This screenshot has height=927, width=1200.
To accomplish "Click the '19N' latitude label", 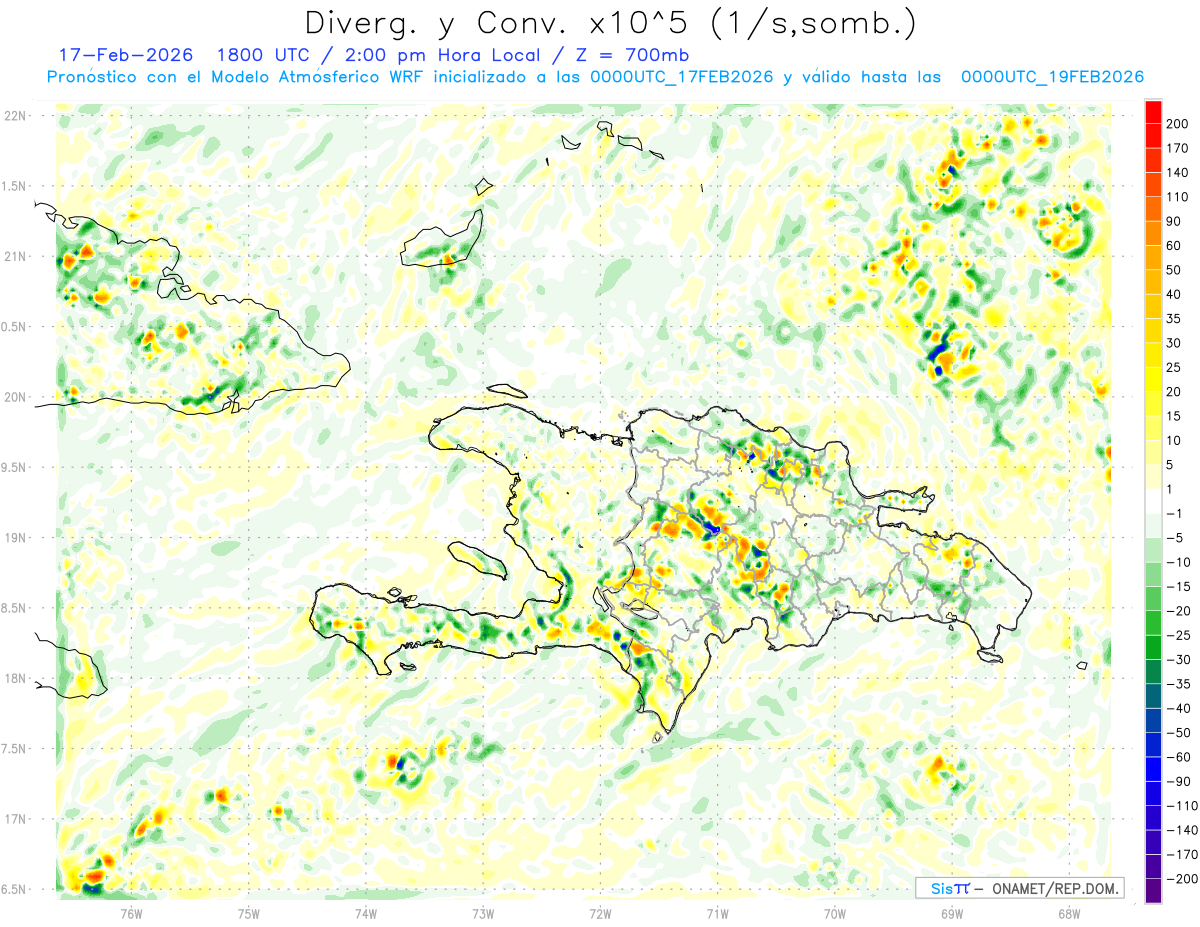I will coord(15,538).
